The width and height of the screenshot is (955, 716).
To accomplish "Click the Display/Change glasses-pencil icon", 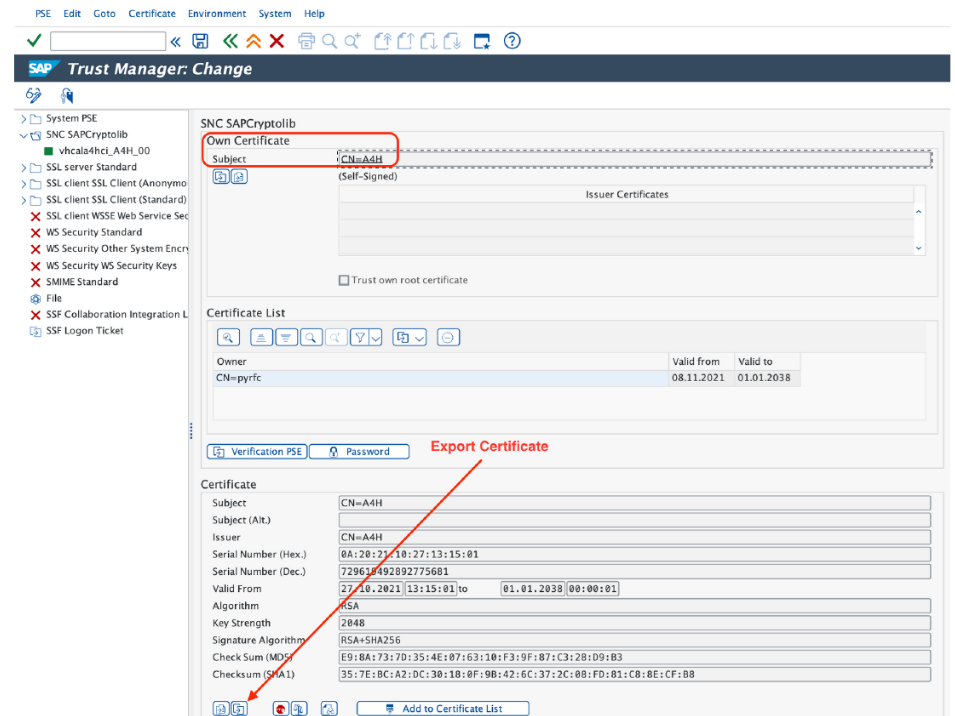I will coord(34,96).
